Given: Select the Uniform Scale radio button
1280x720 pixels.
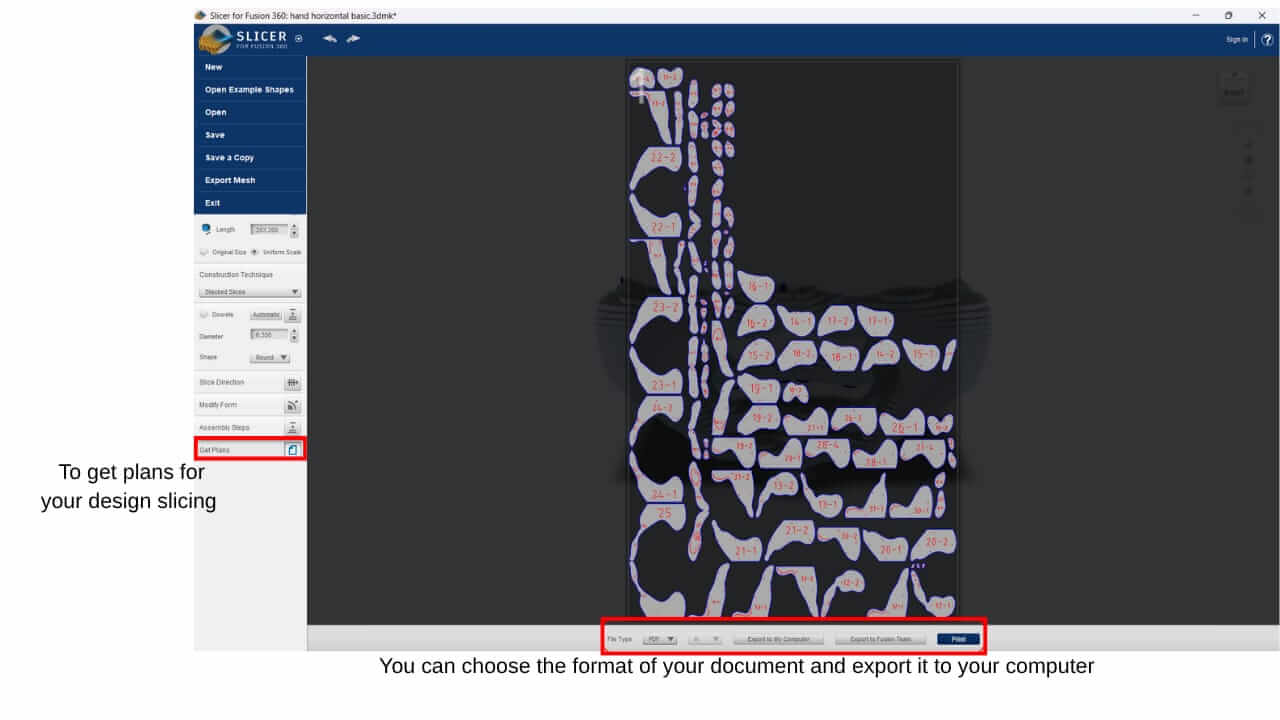Looking at the screenshot, I should click(255, 252).
